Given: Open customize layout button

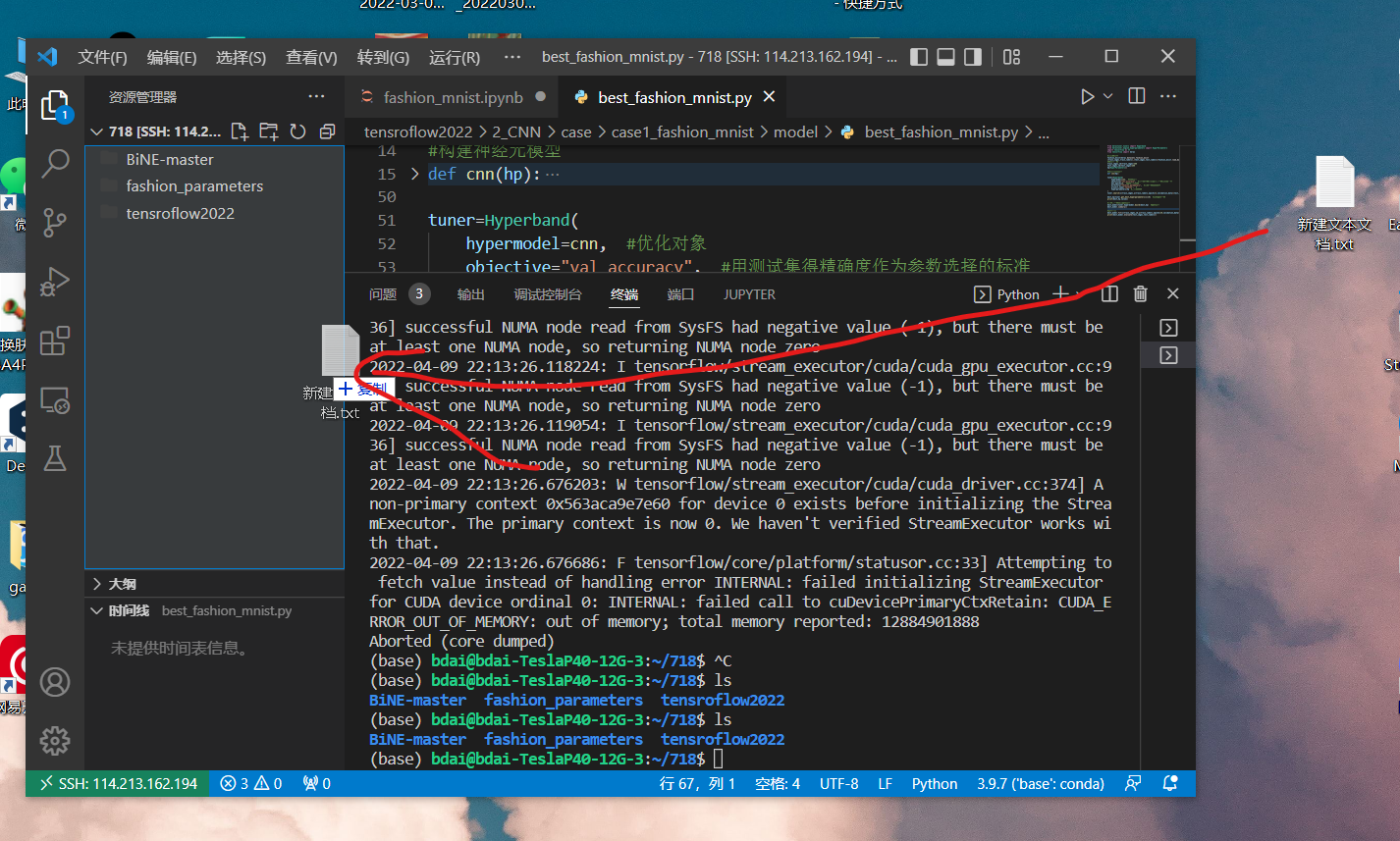Looking at the screenshot, I should (1012, 57).
